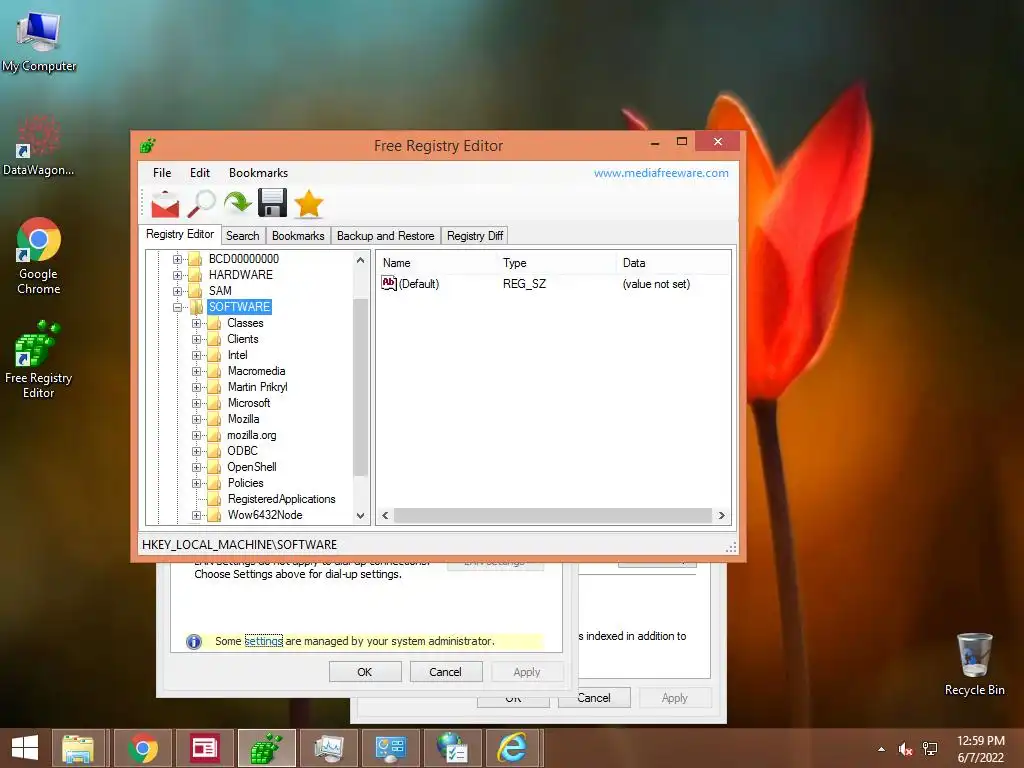1024x768 pixels.
Task: Click the globe checklist taskbar icon
Action: pos(453,748)
